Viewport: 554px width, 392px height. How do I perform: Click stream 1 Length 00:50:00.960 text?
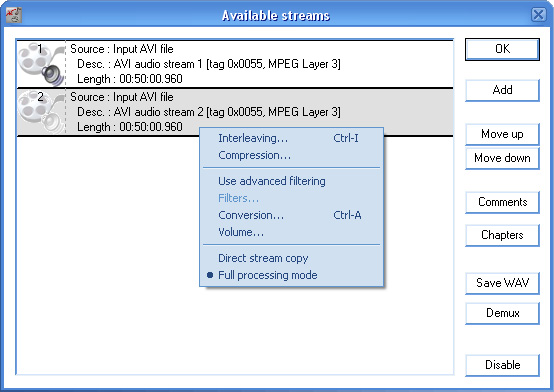[x=130, y=79]
